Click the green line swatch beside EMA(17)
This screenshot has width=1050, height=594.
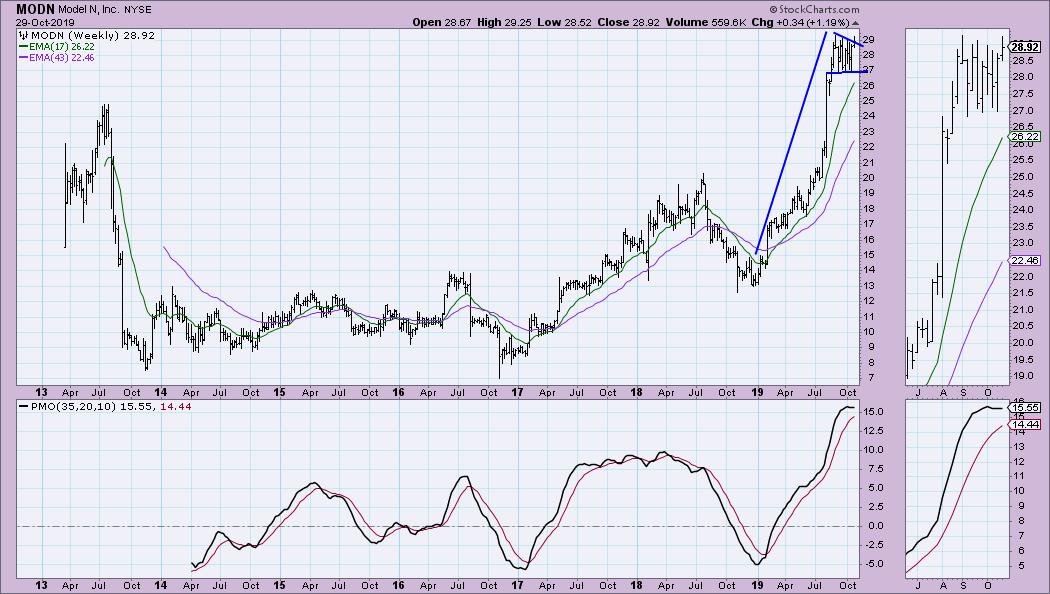23,47
